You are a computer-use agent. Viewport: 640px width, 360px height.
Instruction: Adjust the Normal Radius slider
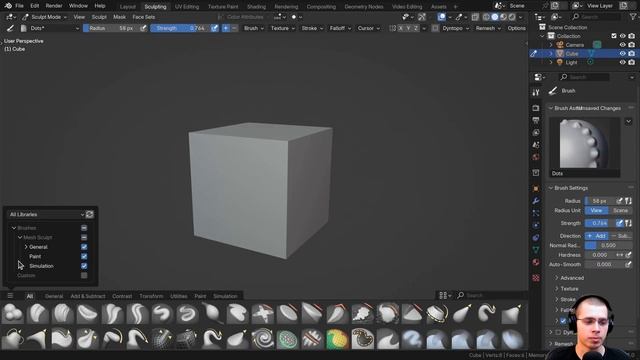pyautogui.click(x=608, y=245)
